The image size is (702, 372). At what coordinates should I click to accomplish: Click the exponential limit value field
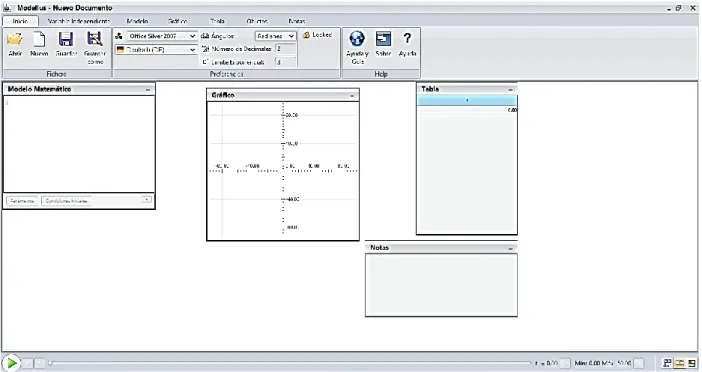286,62
